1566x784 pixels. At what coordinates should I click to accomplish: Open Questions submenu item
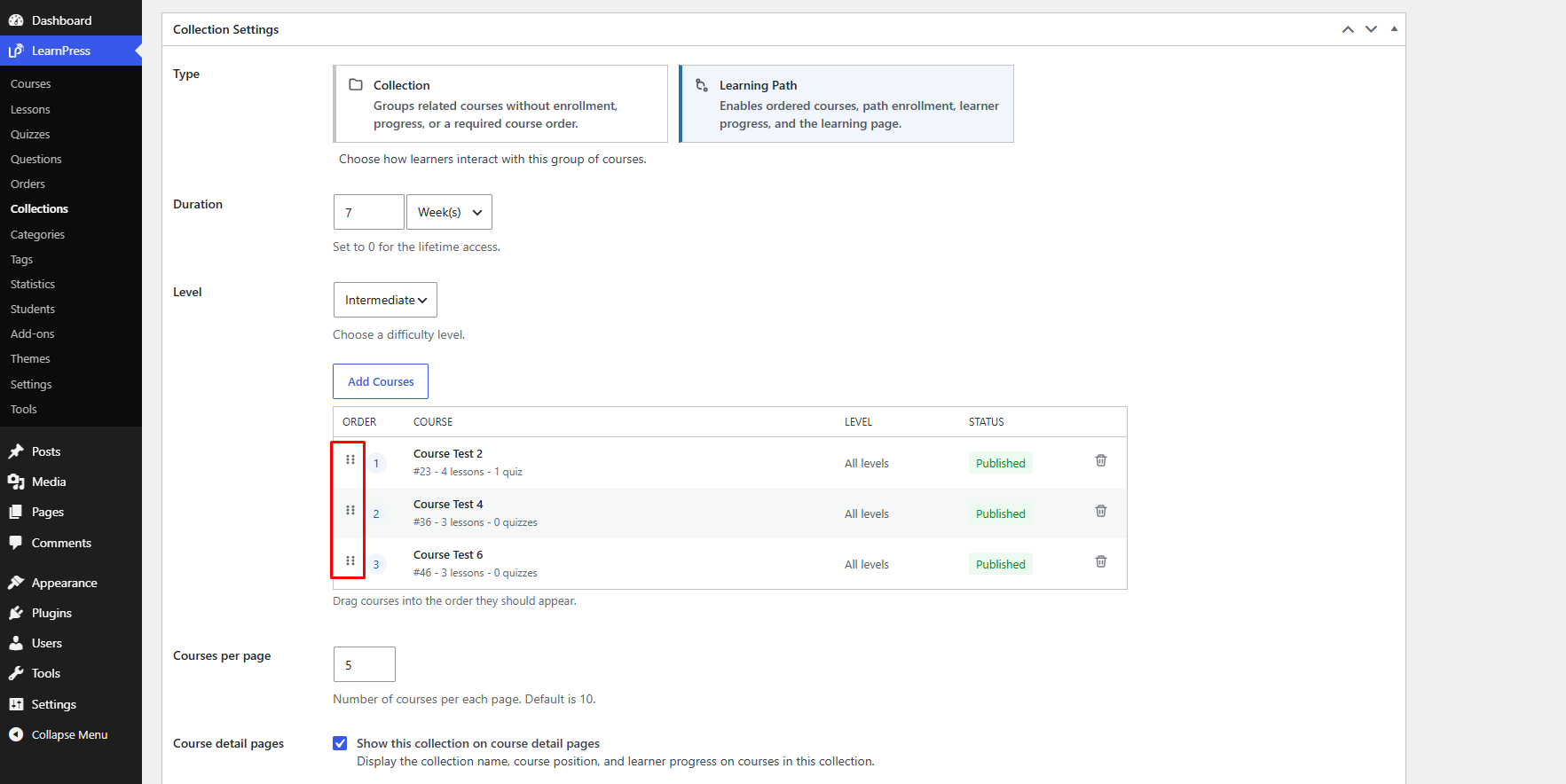tap(36, 160)
